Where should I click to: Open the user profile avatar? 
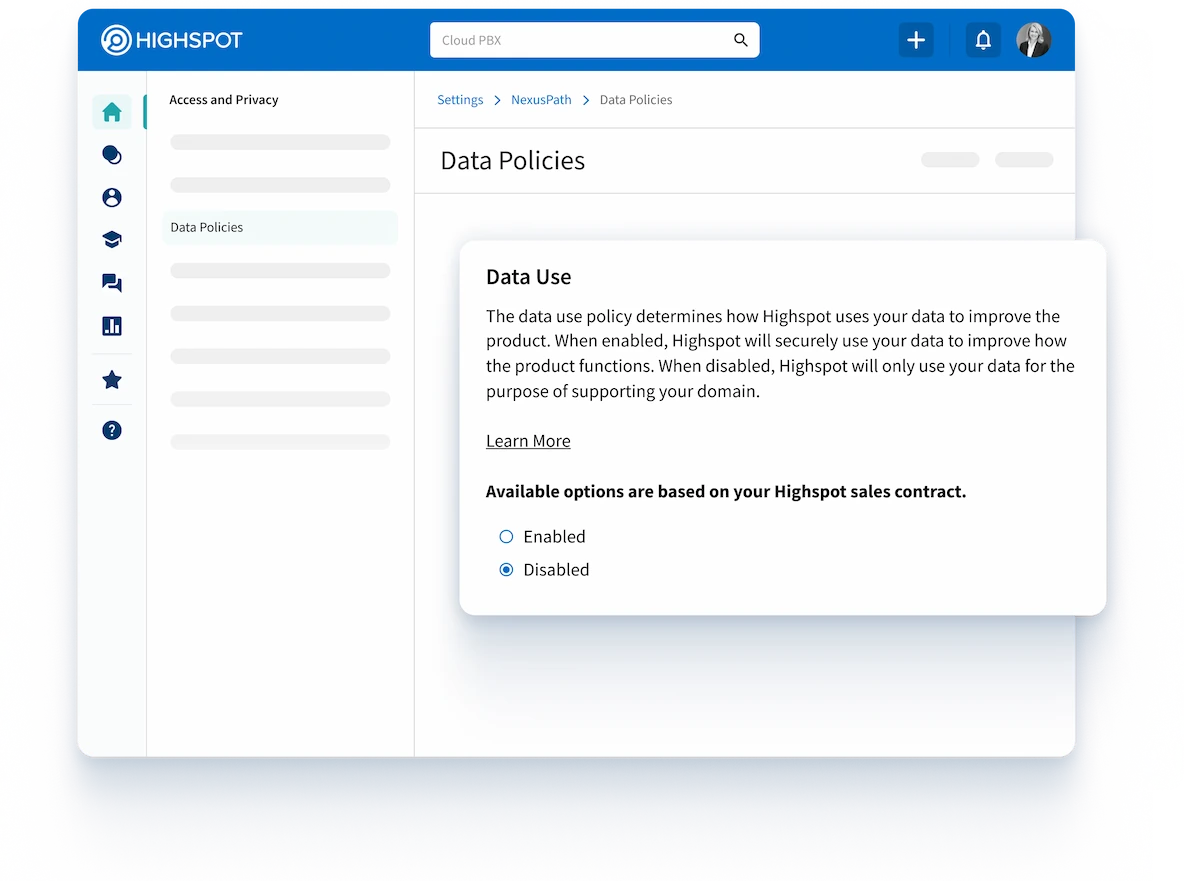tap(1034, 40)
